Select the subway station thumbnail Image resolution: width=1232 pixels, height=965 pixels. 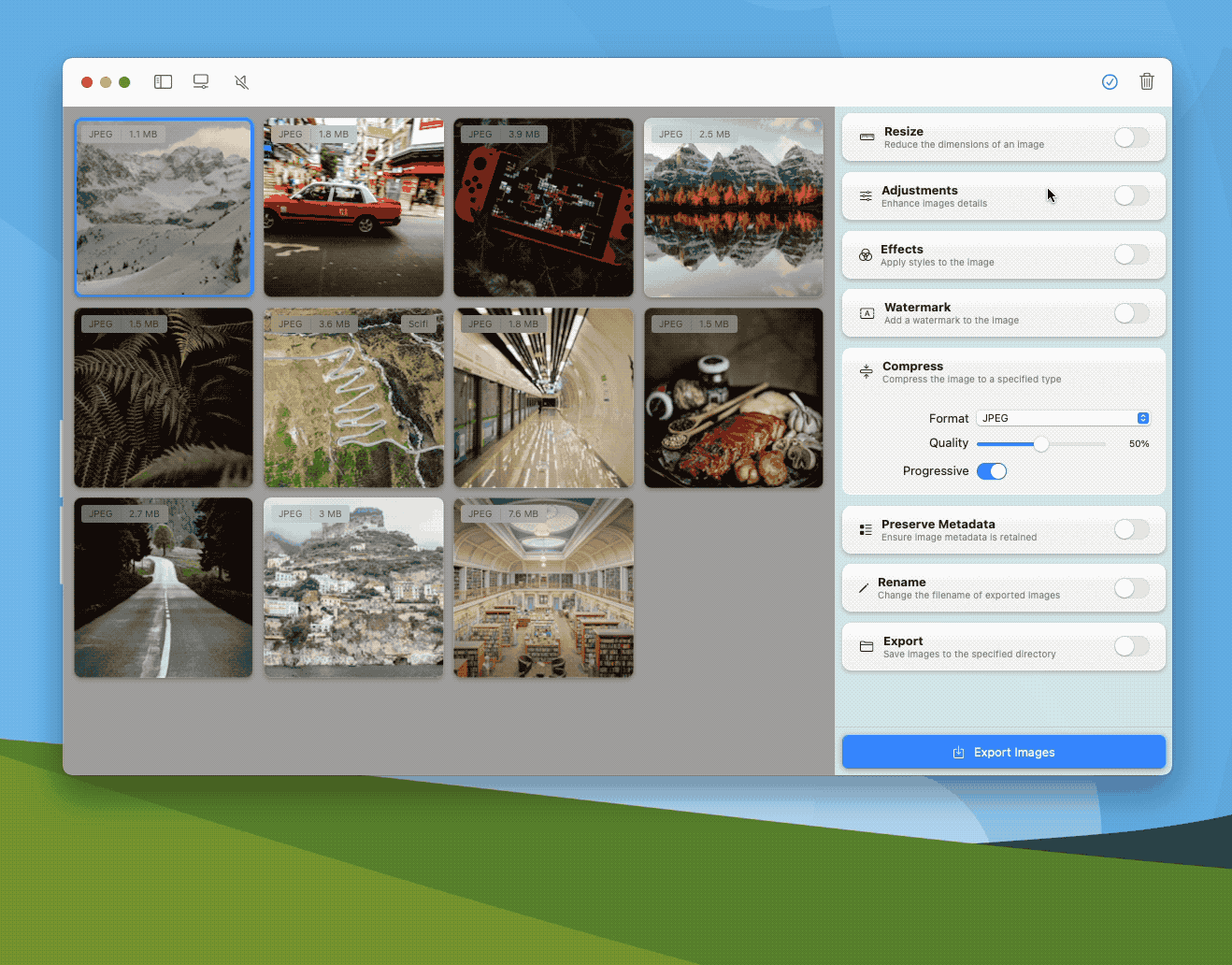click(543, 397)
